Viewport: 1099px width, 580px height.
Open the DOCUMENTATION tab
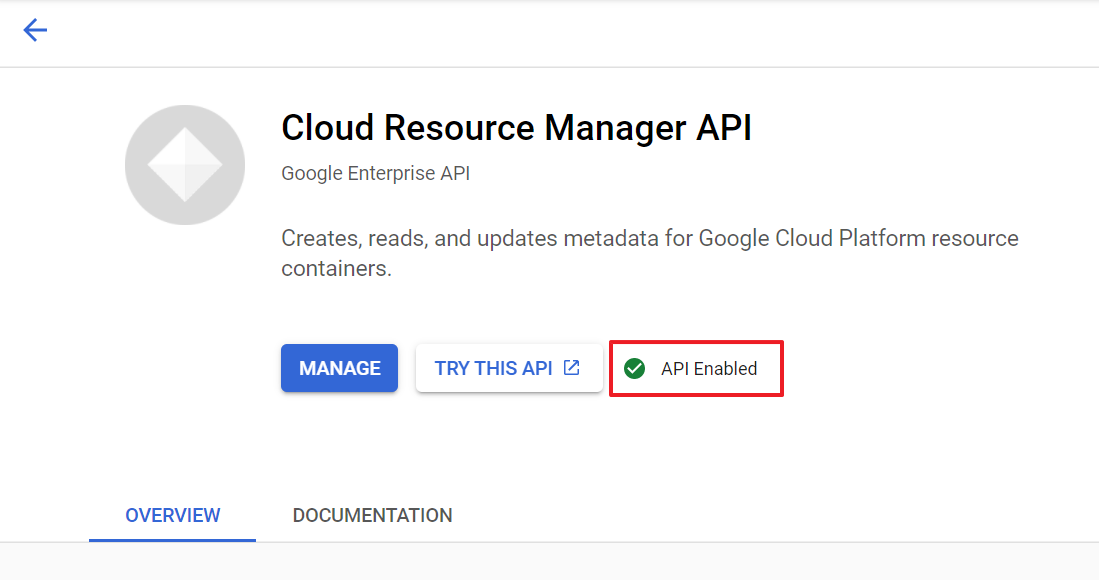point(372,515)
